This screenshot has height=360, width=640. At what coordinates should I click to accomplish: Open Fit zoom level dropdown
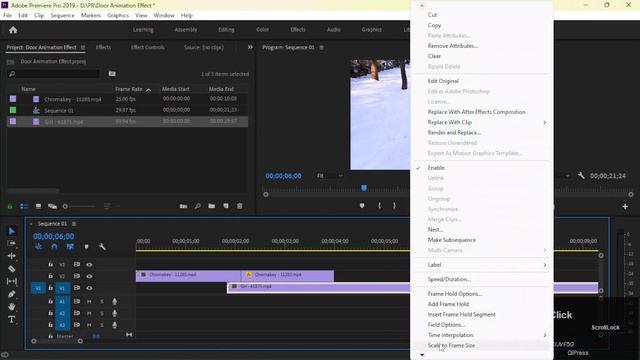[x=329, y=176]
